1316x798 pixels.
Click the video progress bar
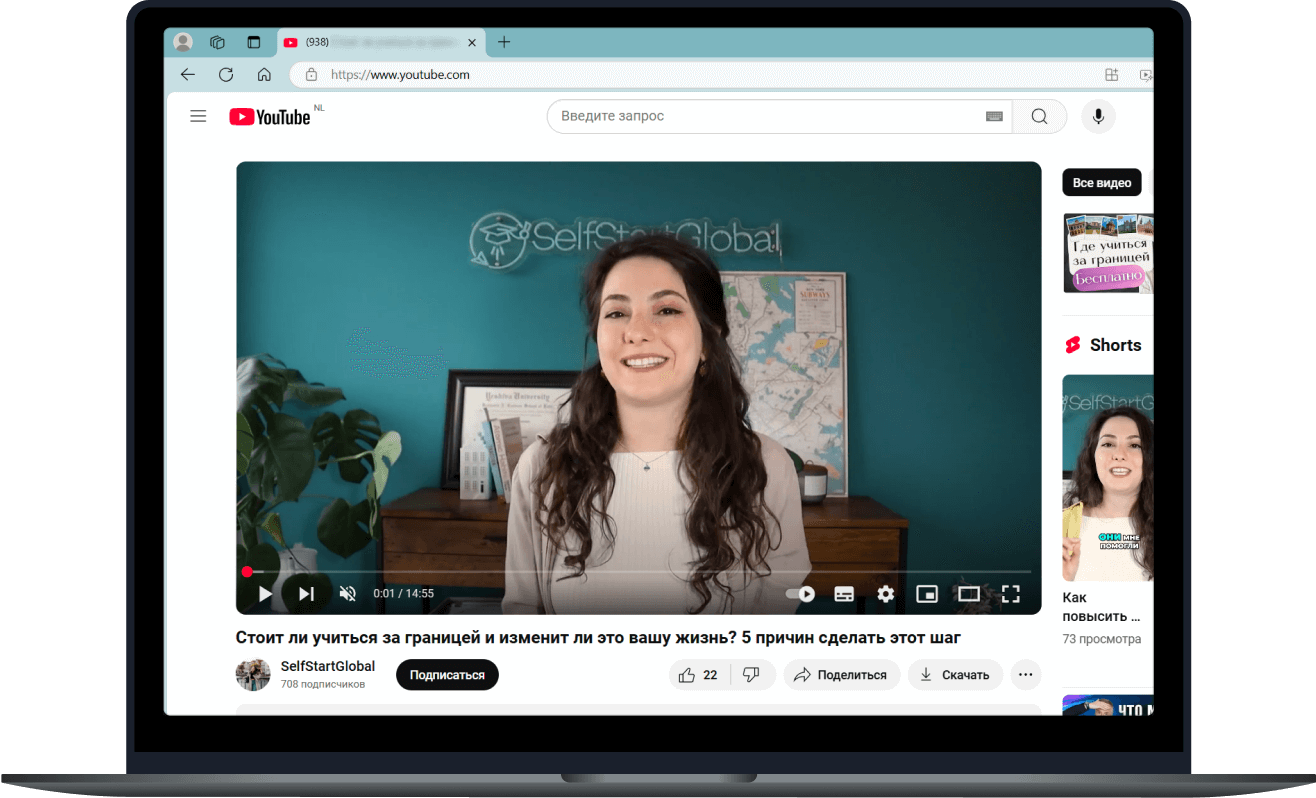[638, 572]
